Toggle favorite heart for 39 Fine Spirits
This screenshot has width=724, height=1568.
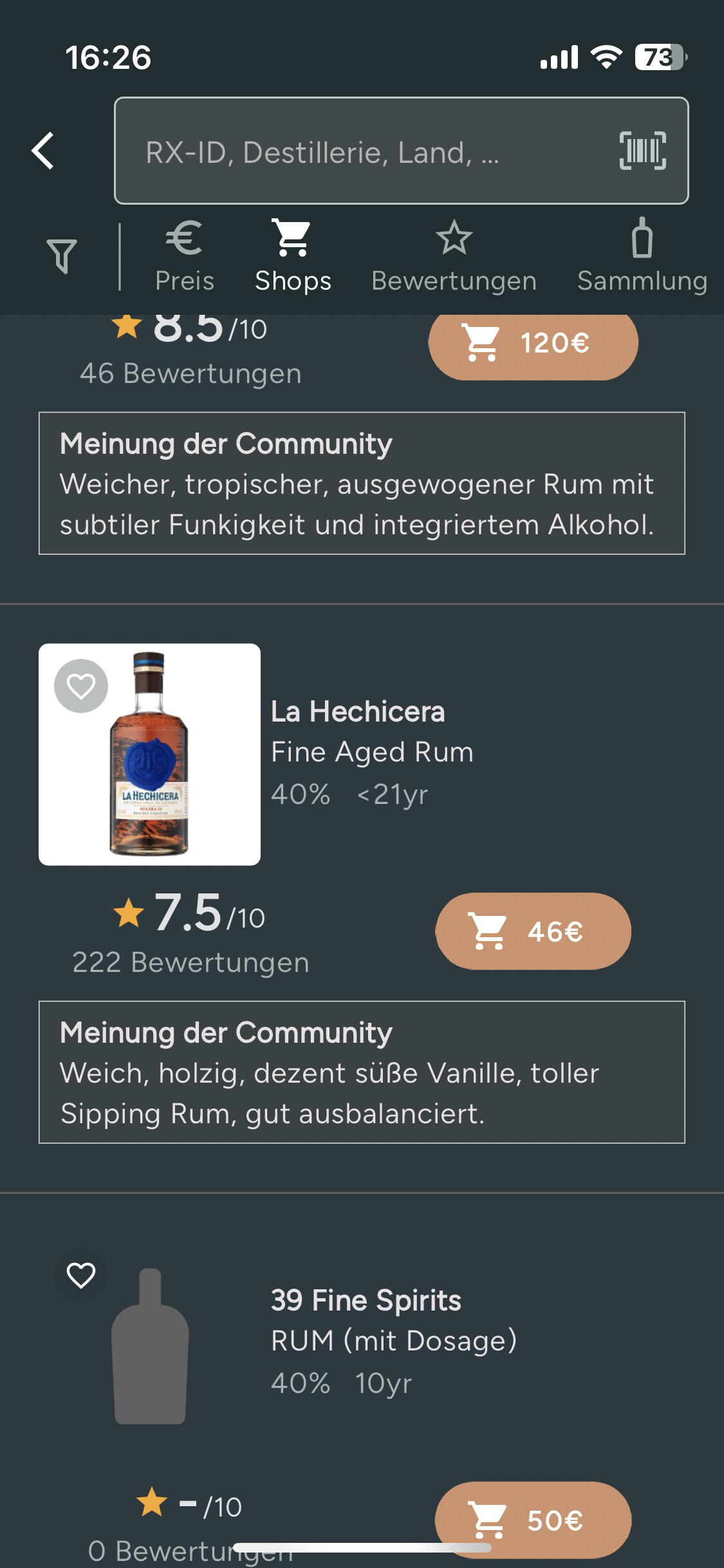tap(81, 1275)
